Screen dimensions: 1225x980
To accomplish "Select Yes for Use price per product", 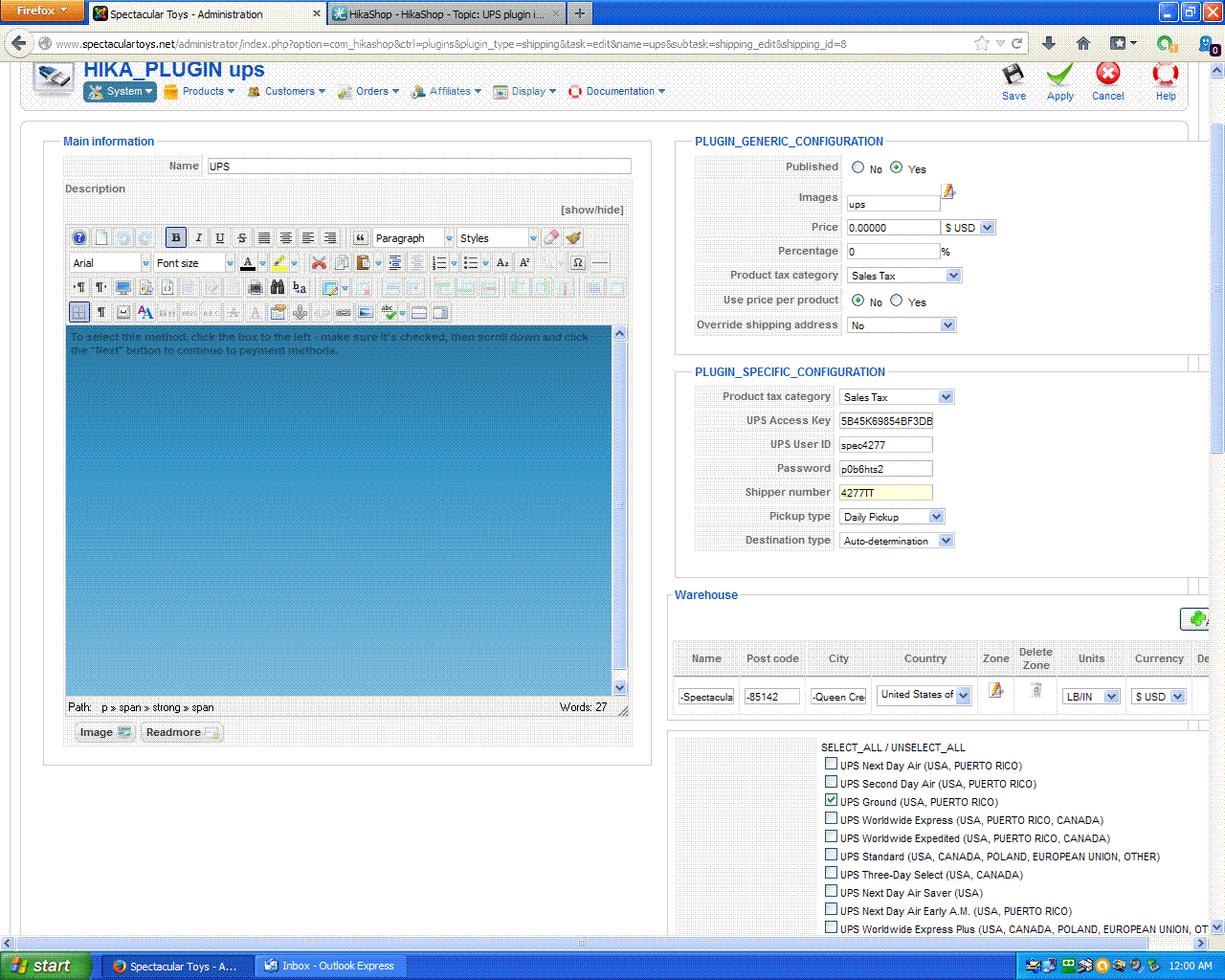I will (x=897, y=301).
